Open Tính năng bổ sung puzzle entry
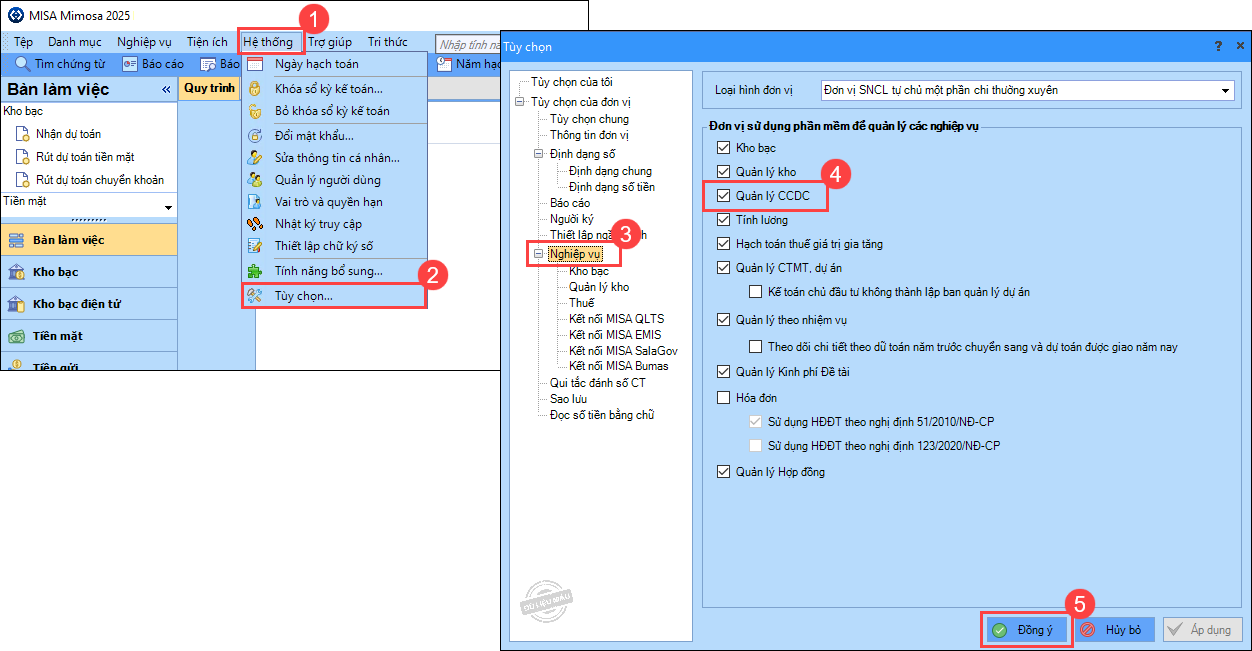Viewport: 1252px width, 651px height. 334,271
